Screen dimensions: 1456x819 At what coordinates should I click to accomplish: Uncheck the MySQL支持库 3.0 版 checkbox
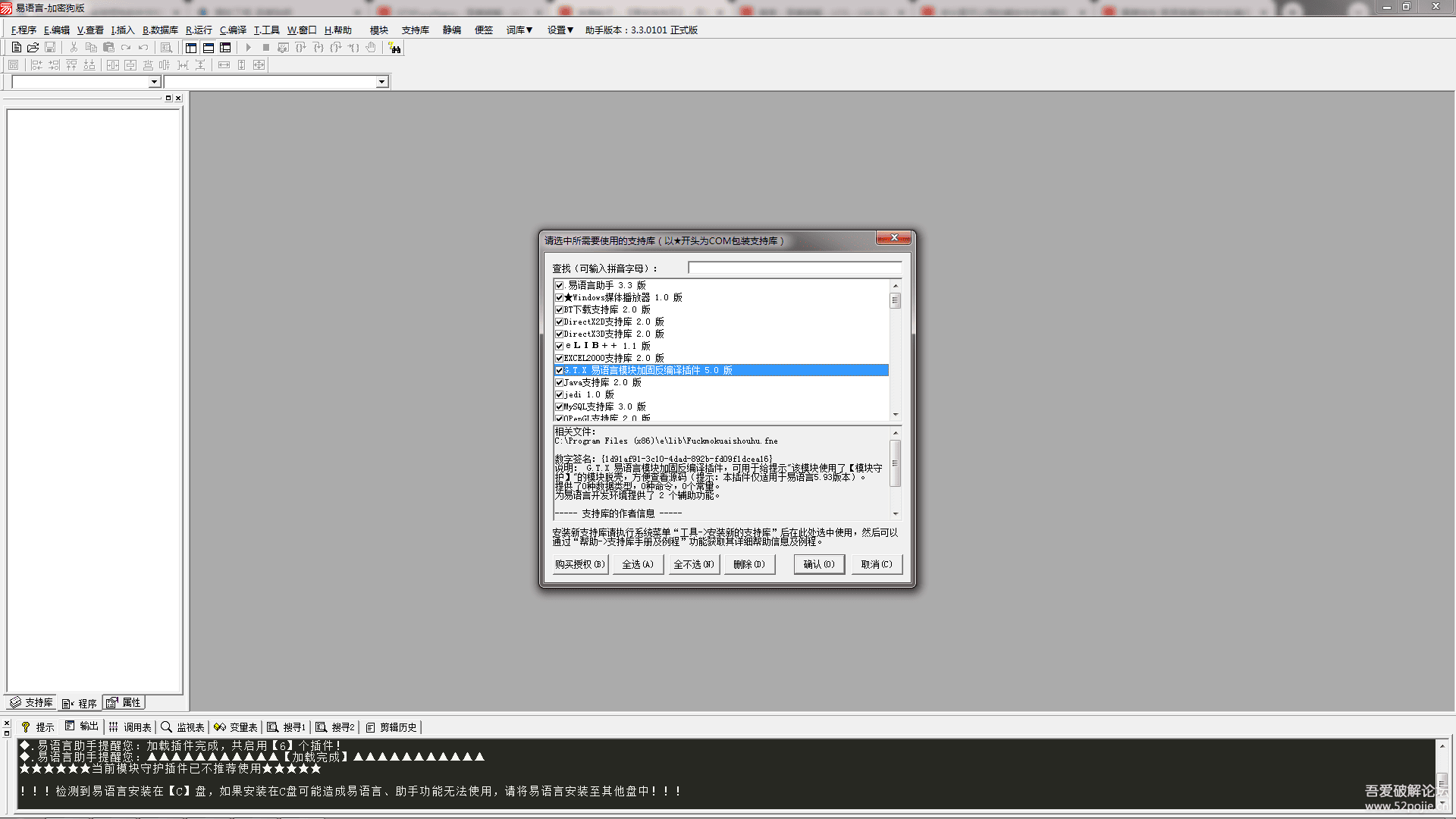(x=560, y=406)
